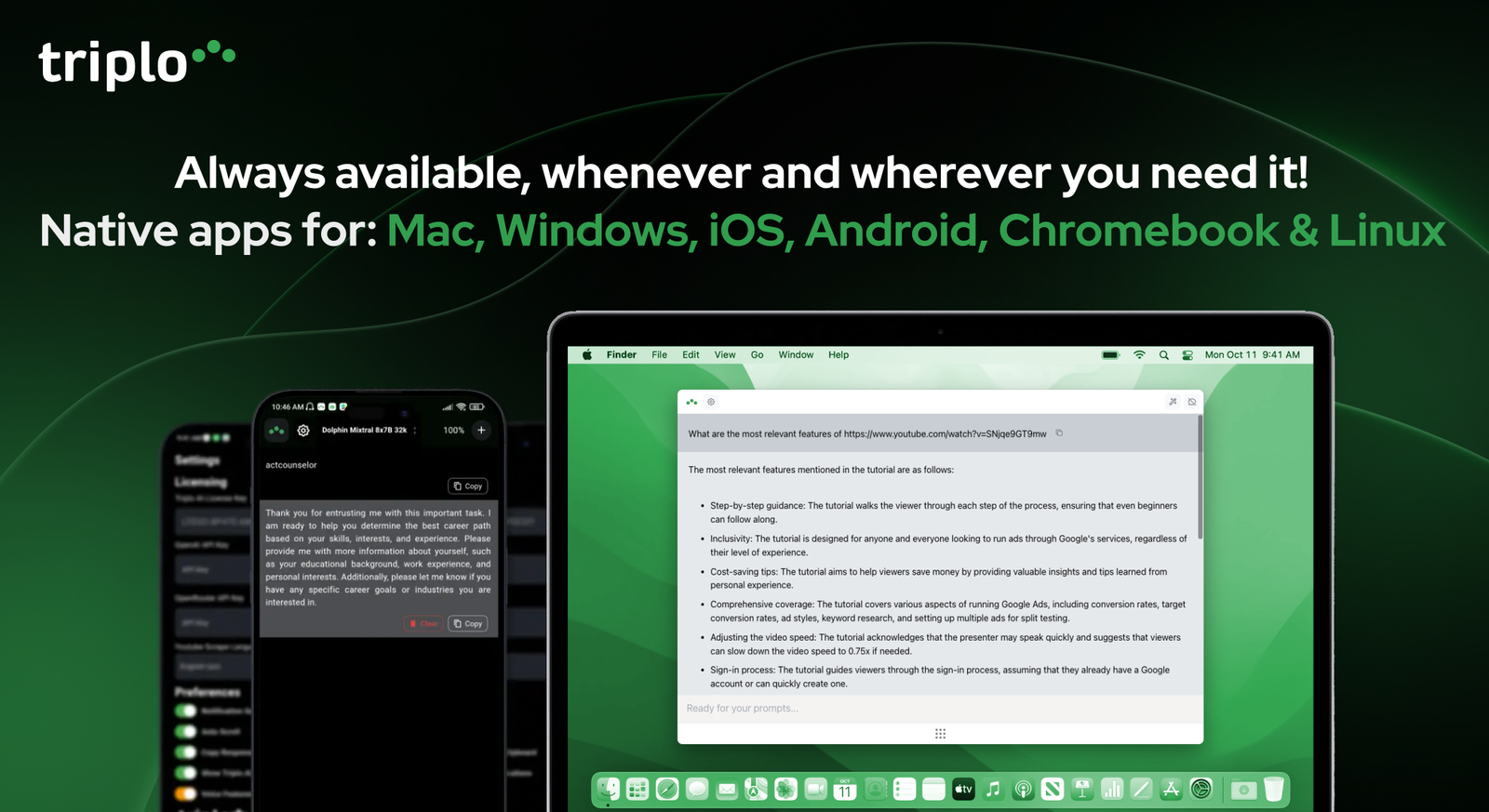Image resolution: width=1489 pixels, height=812 pixels.
Task: Toggle the first green Preferences switch
Action: (x=186, y=711)
